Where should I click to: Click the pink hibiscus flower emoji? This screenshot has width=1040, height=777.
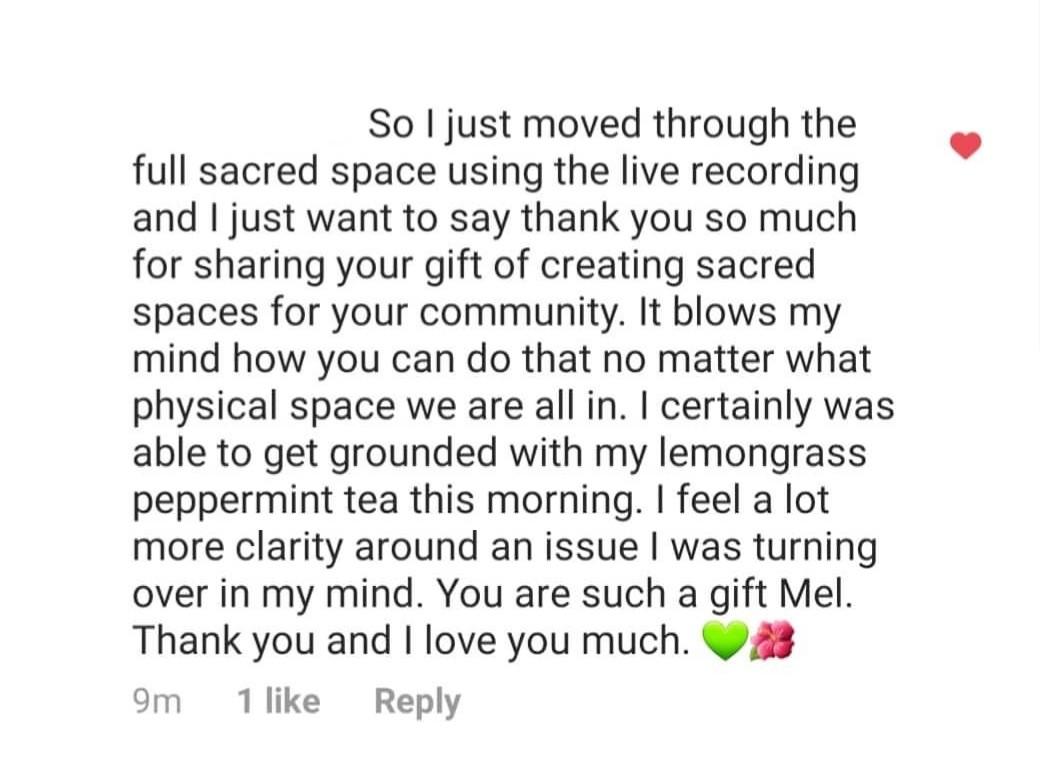771,641
